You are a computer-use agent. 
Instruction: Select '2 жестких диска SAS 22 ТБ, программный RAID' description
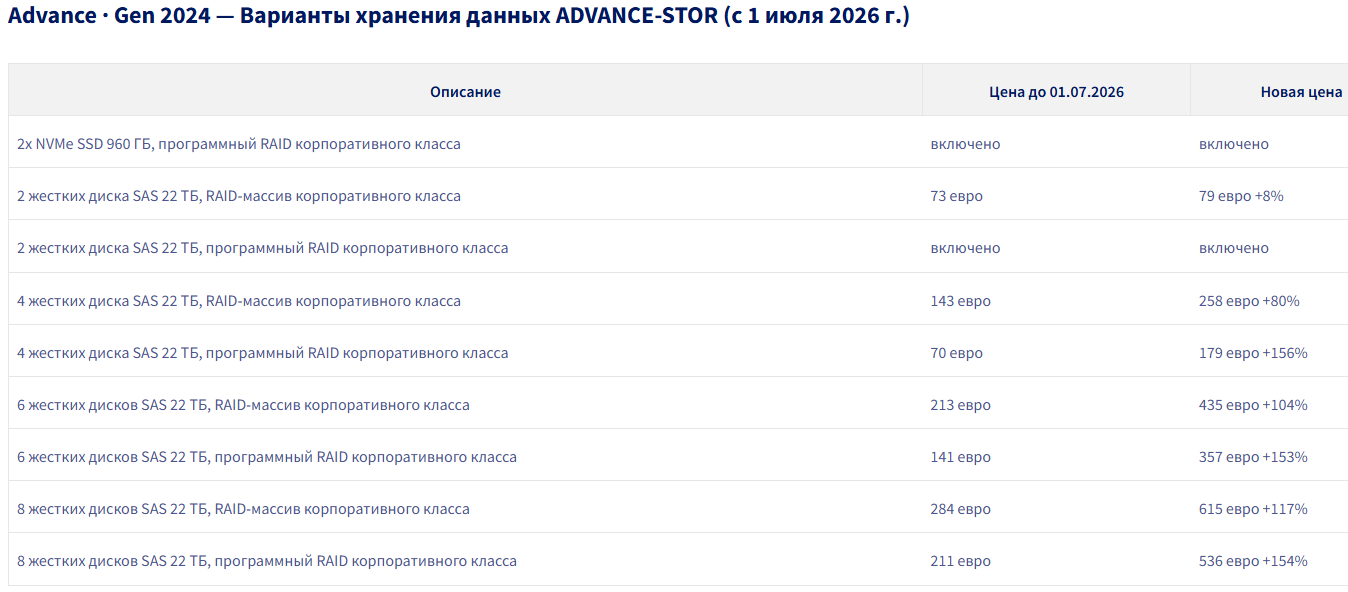pyautogui.click(x=262, y=248)
